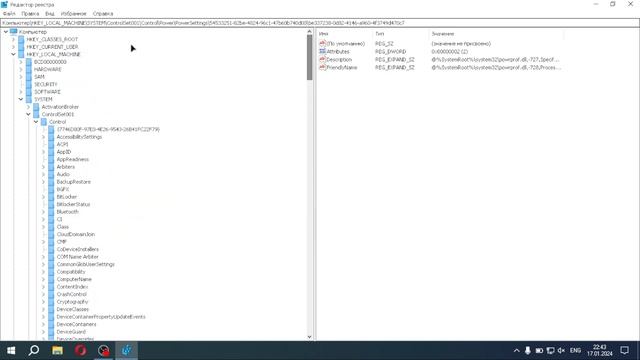Click the tree scrollbar down arrow
640x360 pixels.
click(x=309, y=337)
